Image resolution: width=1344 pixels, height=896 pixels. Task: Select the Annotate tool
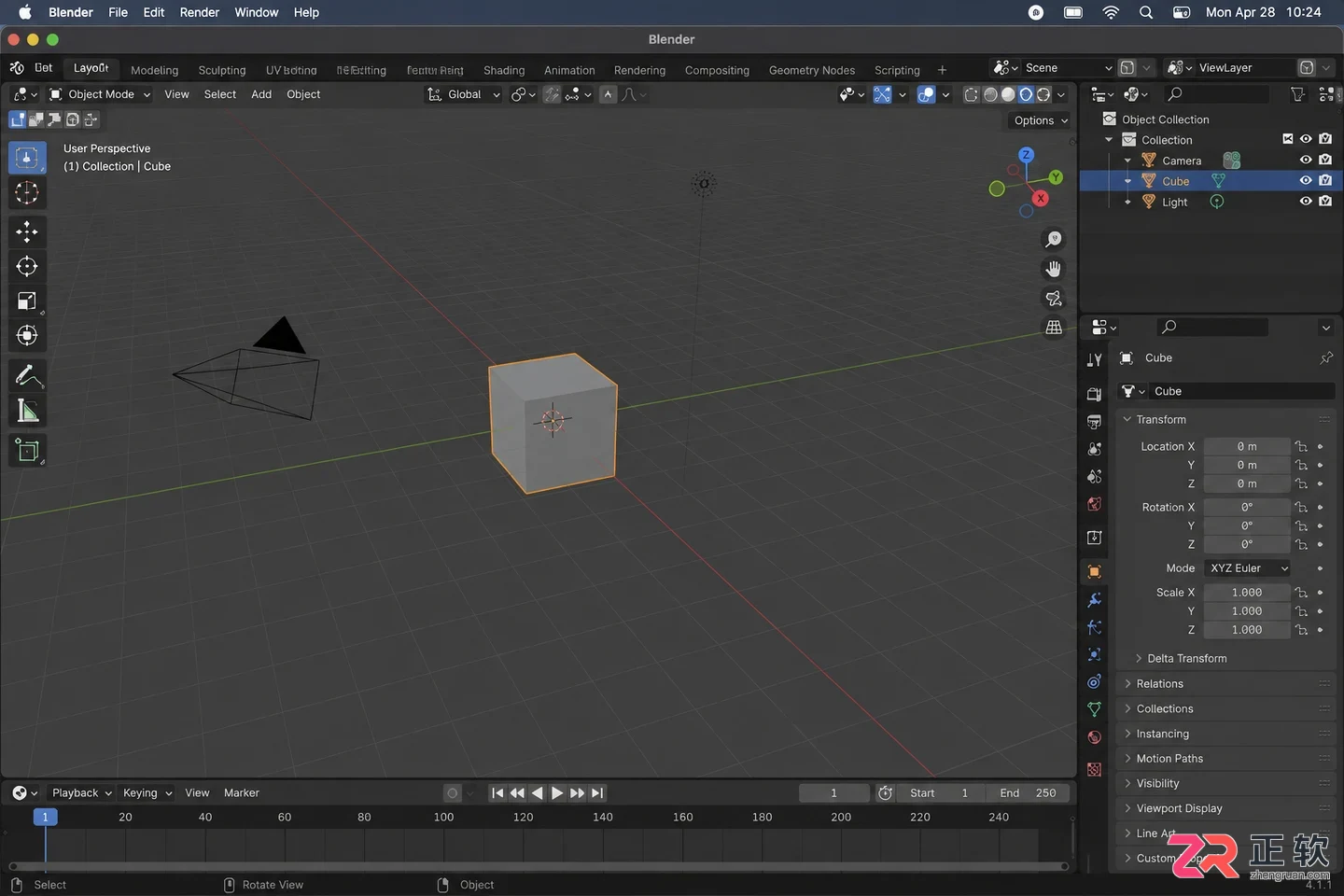point(27,376)
